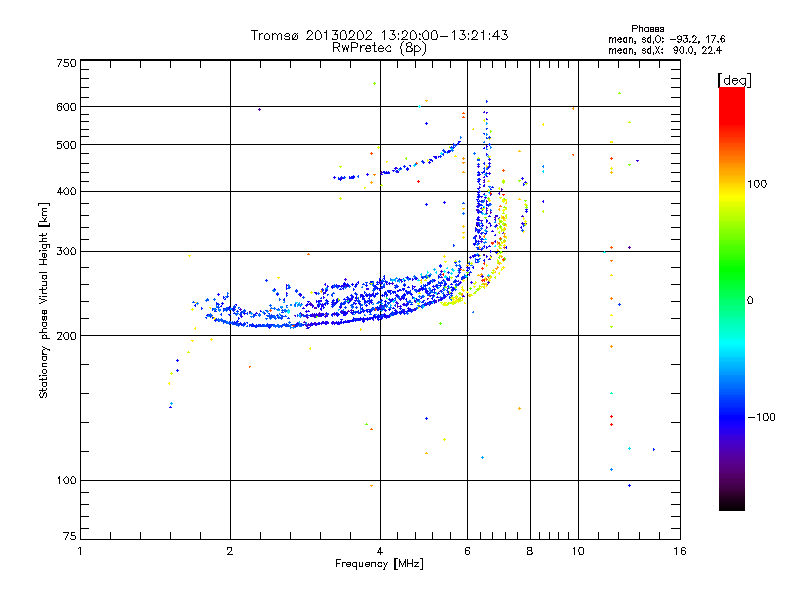Click the x-axis tick label '6'
Viewport: 800px width, 600px height.
tap(467, 551)
